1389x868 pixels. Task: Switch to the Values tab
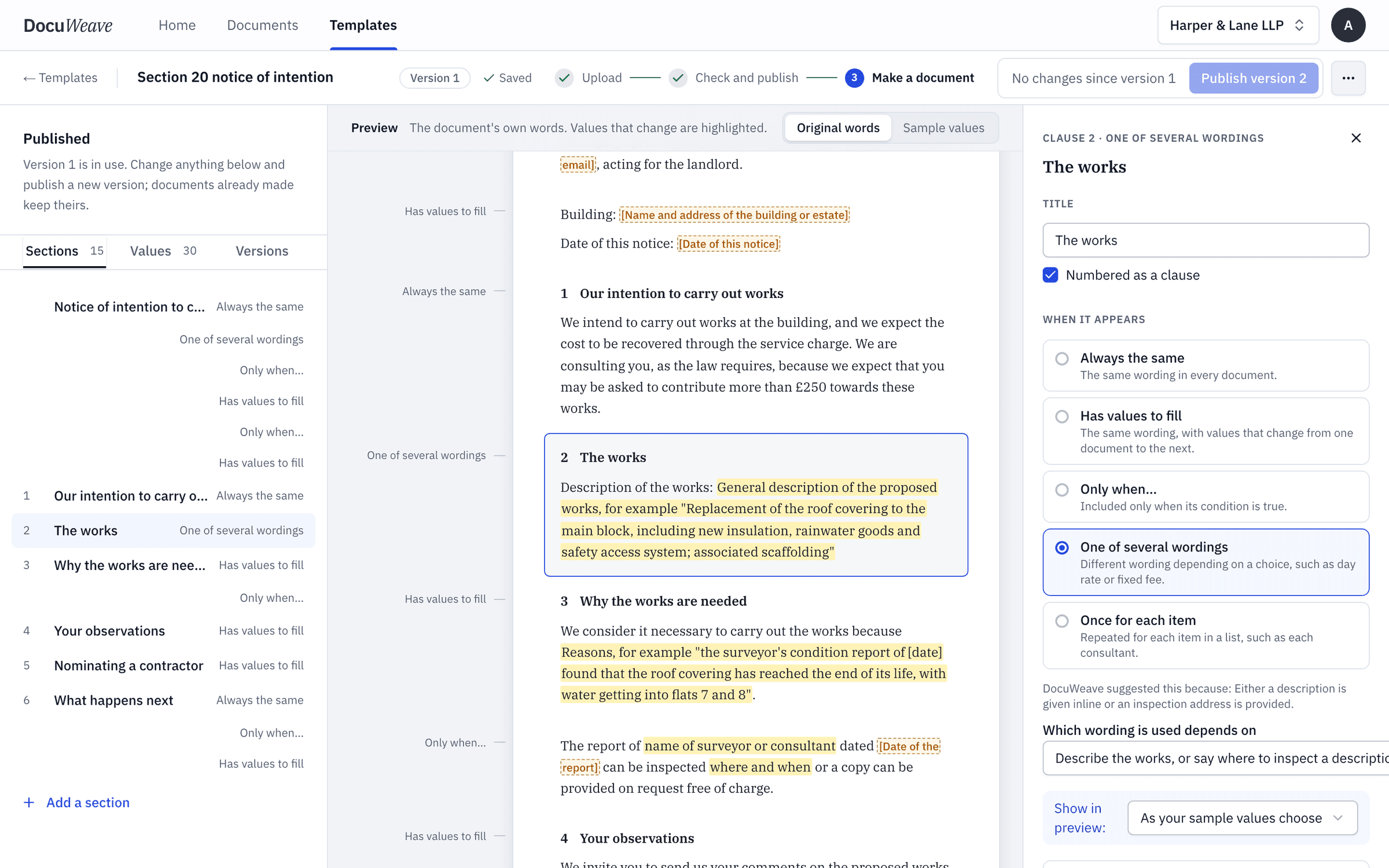point(163,251)
